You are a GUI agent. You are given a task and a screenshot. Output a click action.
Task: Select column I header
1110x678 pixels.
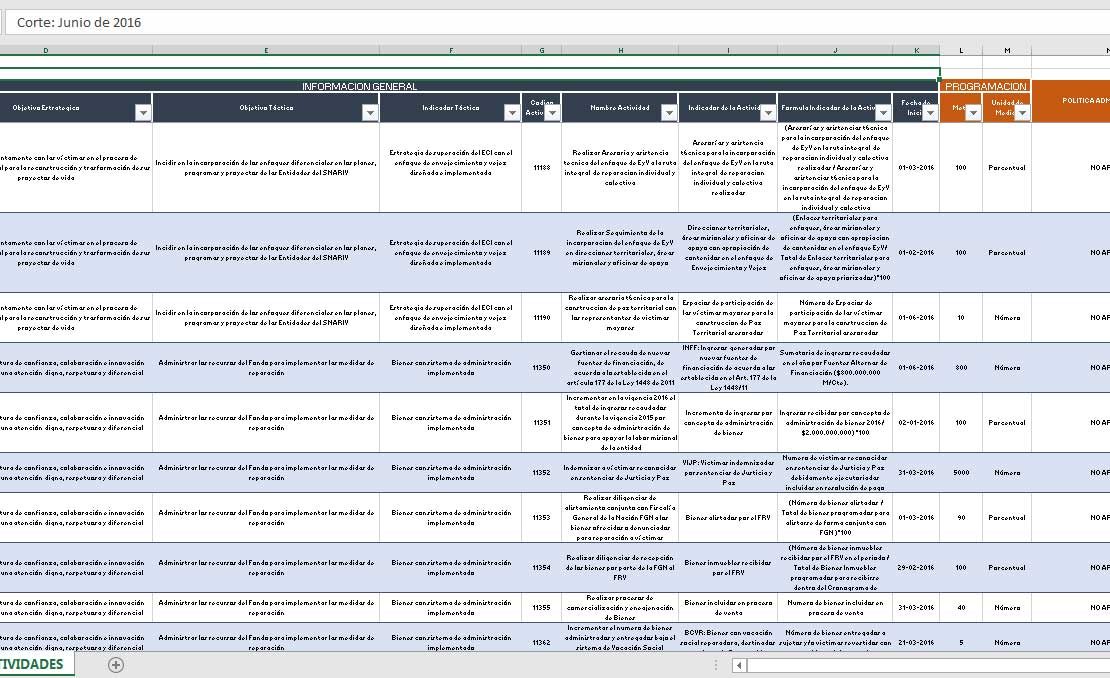[x=728, y=50]
